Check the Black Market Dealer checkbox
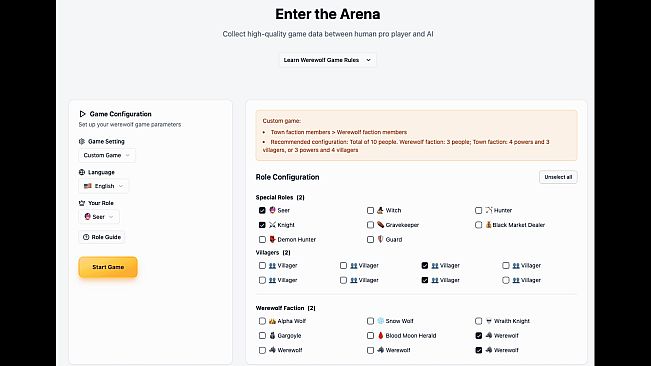The image size is (651, 366). tap(478, 225)
